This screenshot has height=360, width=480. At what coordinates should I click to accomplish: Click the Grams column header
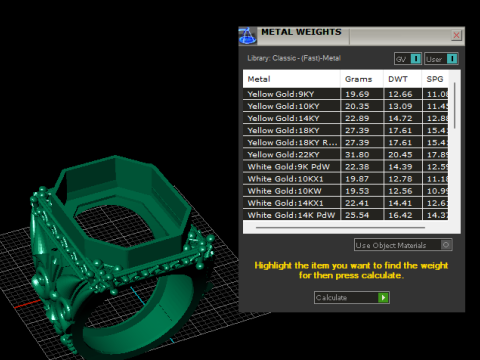point(362,79)
